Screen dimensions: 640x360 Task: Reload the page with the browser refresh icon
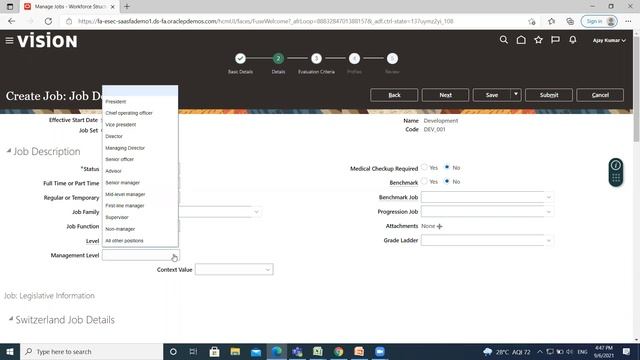pos(48,21)
